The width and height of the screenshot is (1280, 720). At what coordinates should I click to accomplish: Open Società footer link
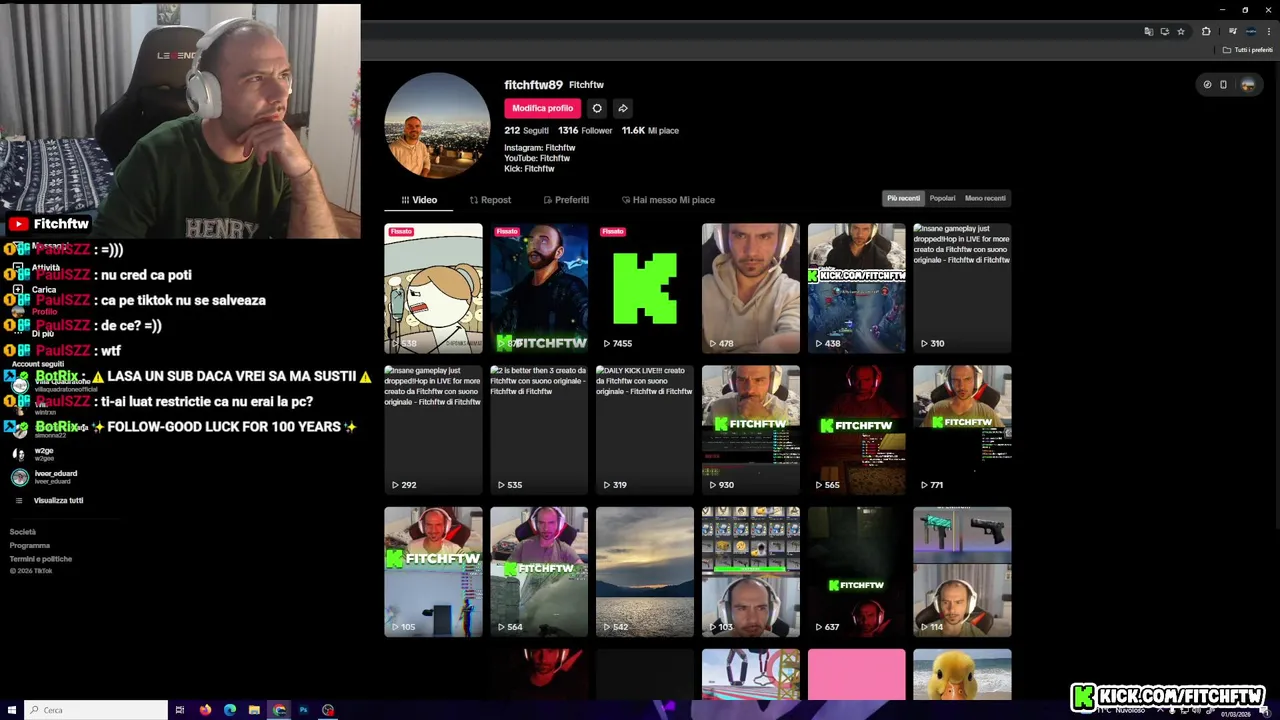[23, 532]
